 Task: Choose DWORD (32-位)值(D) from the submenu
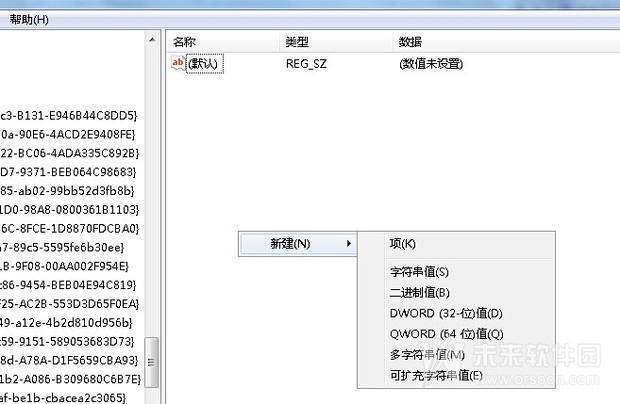pyautogui.click(x=456, y=313)
